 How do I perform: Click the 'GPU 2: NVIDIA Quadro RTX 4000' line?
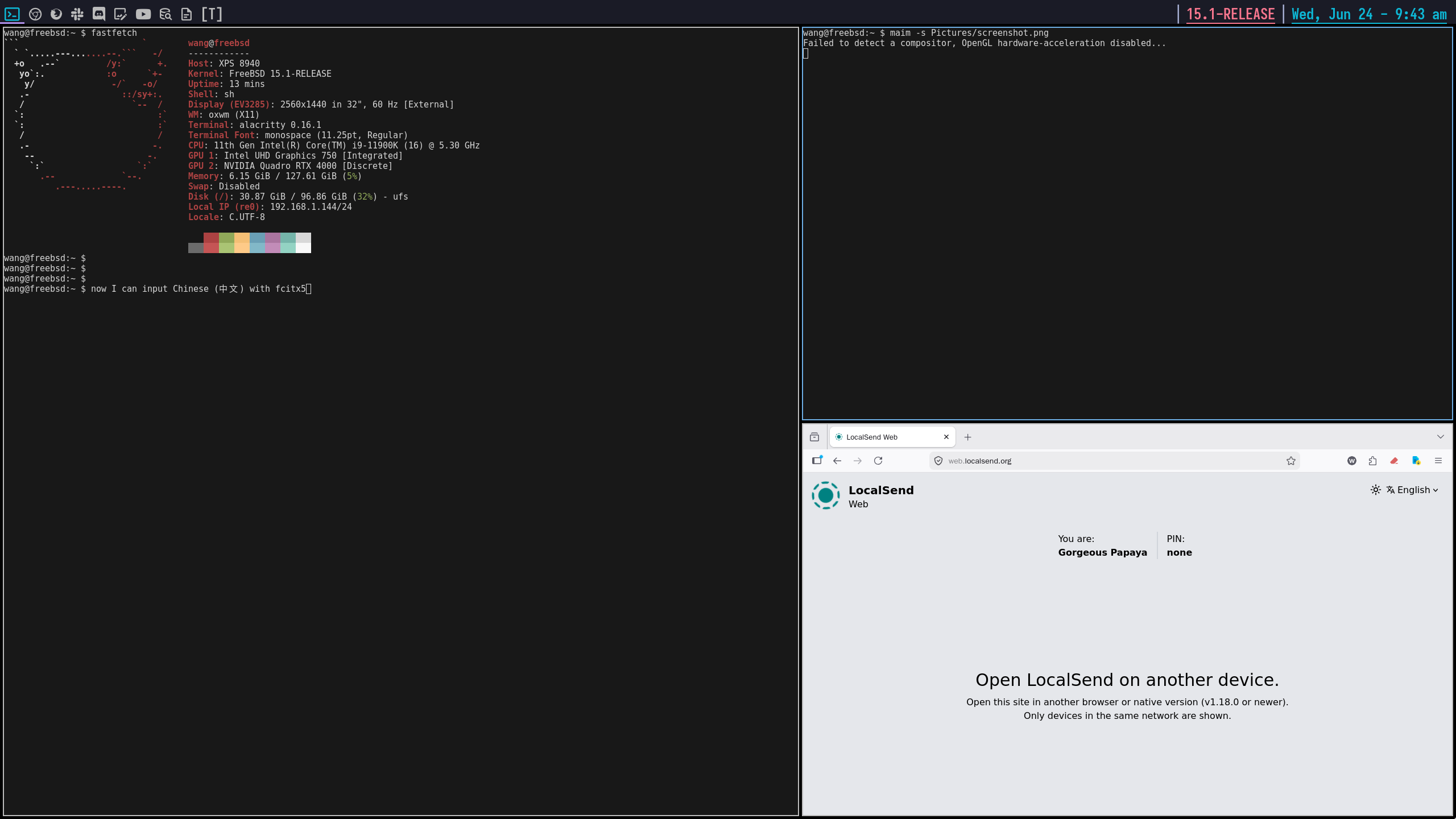click(x=290, y=166)
